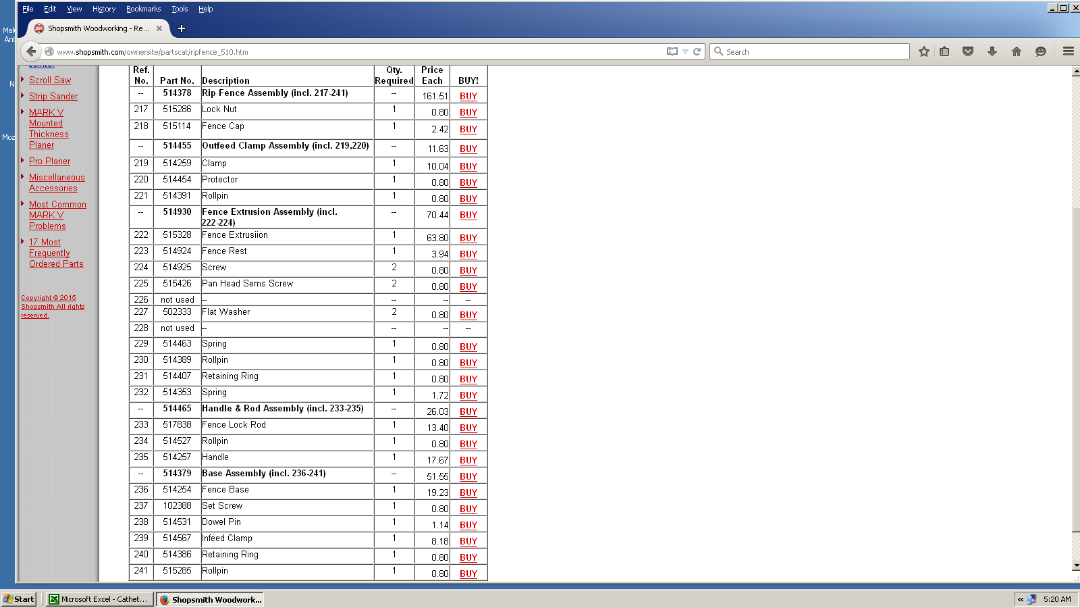Click BUY for Rip Fence Assembly 514378
1080x608 pixels.
pyautogui.click(x=468, y=96)
